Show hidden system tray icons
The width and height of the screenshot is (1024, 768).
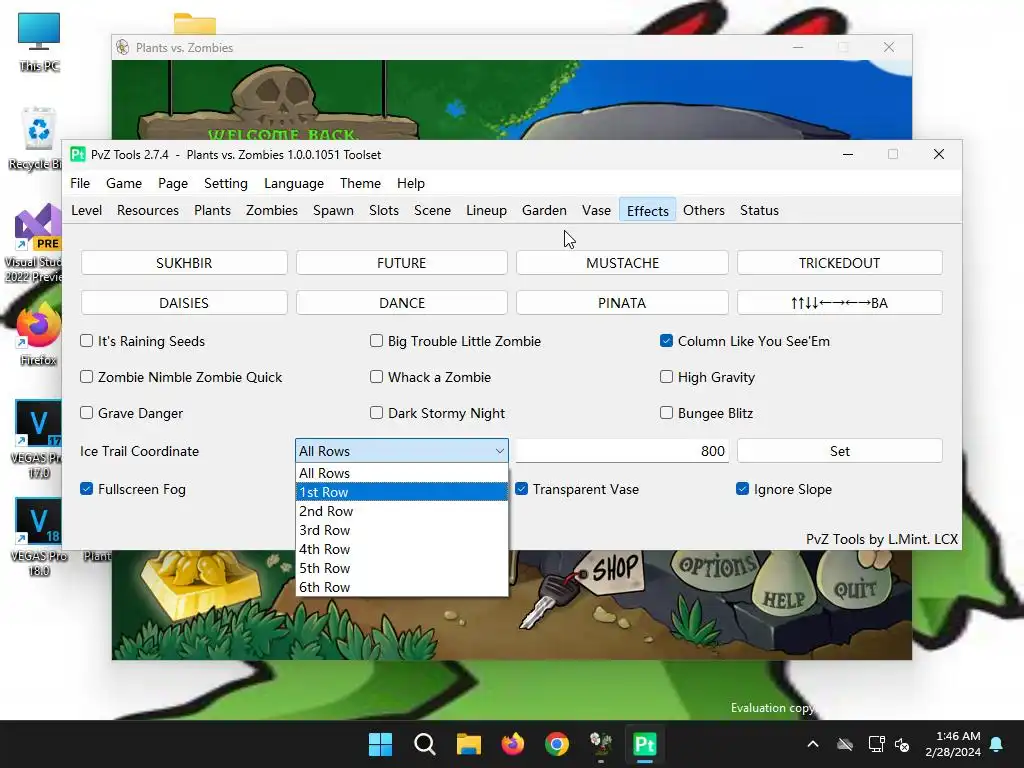(812, 744)
